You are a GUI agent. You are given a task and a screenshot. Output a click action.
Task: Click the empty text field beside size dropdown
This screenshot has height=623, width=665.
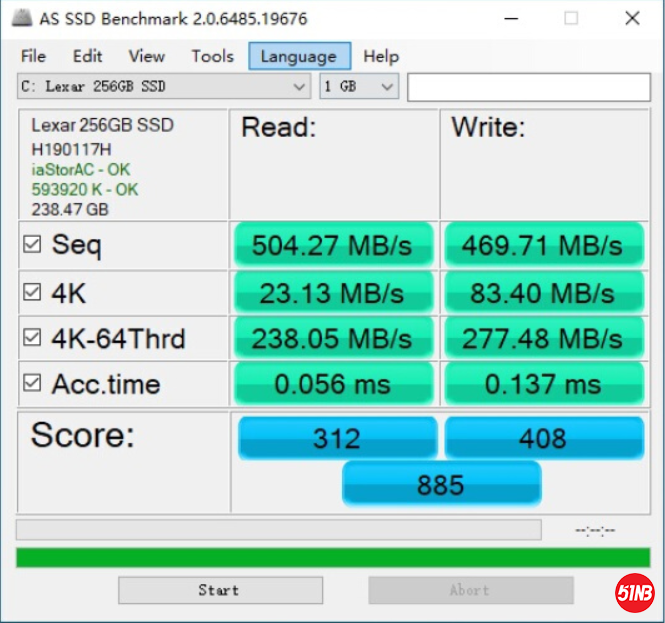pyautogui.click(x=528, y=87)
